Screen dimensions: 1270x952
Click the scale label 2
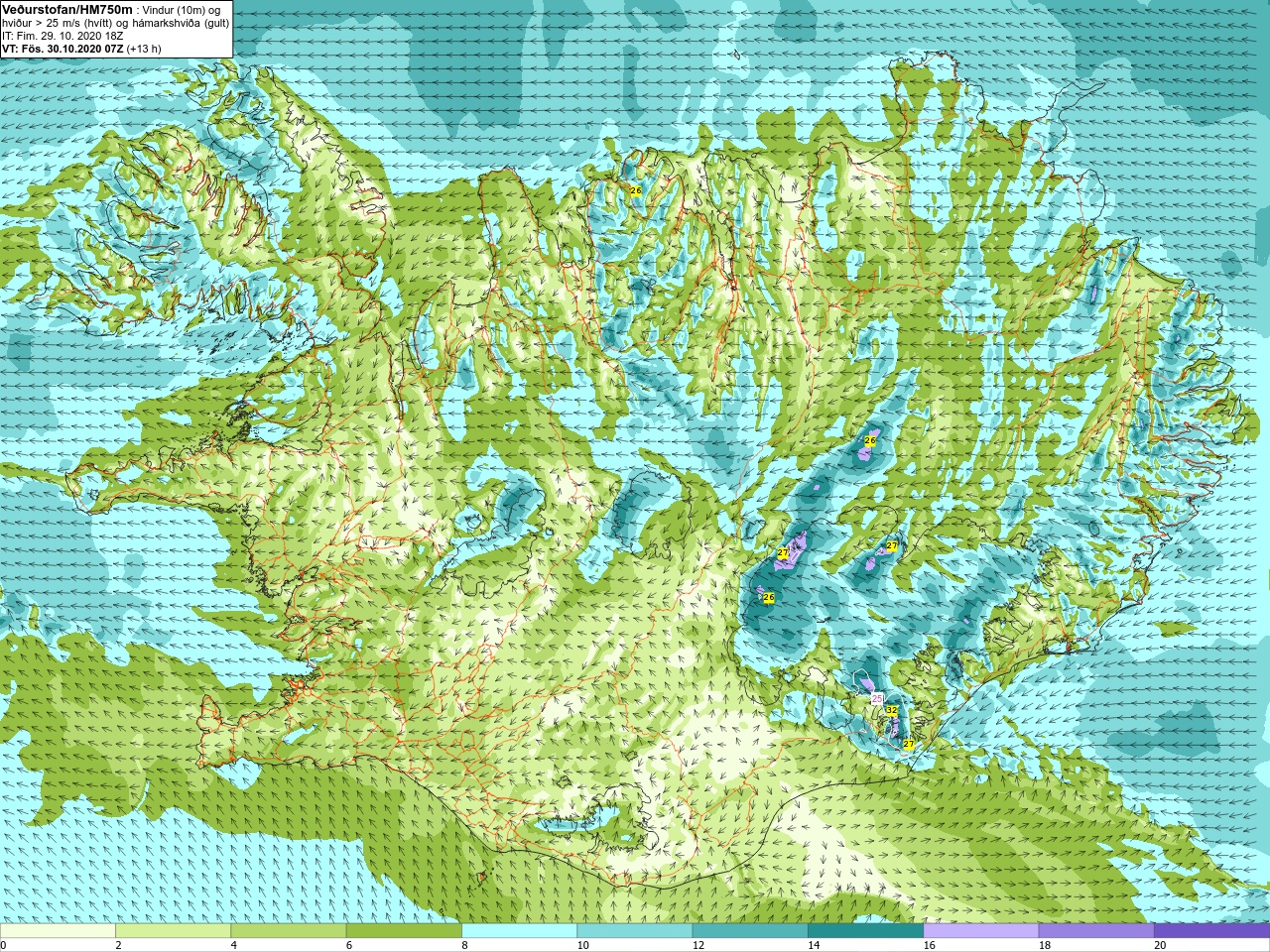118,945
